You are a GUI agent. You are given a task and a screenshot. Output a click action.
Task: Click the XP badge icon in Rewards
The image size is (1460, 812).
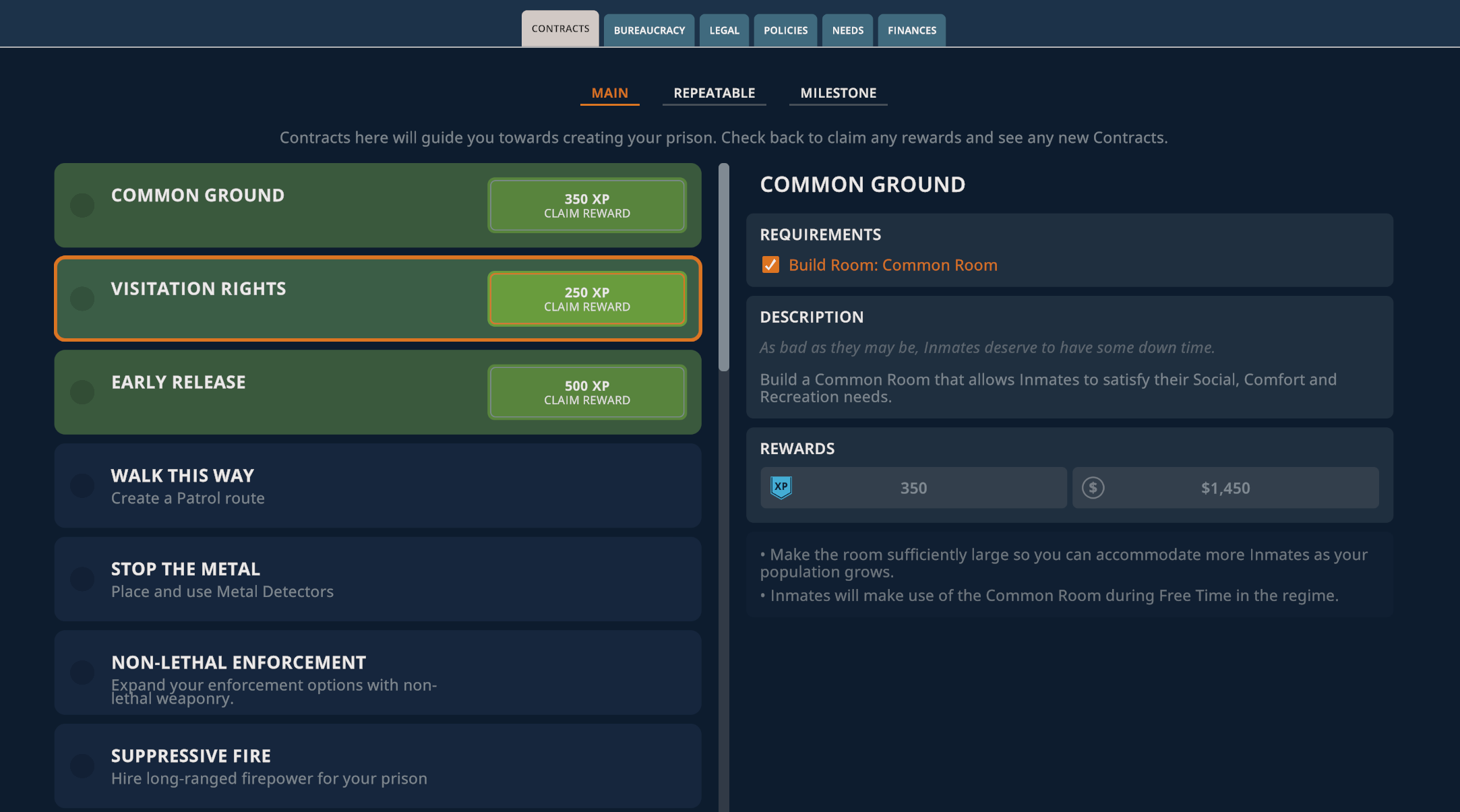[x=781, y=487]
